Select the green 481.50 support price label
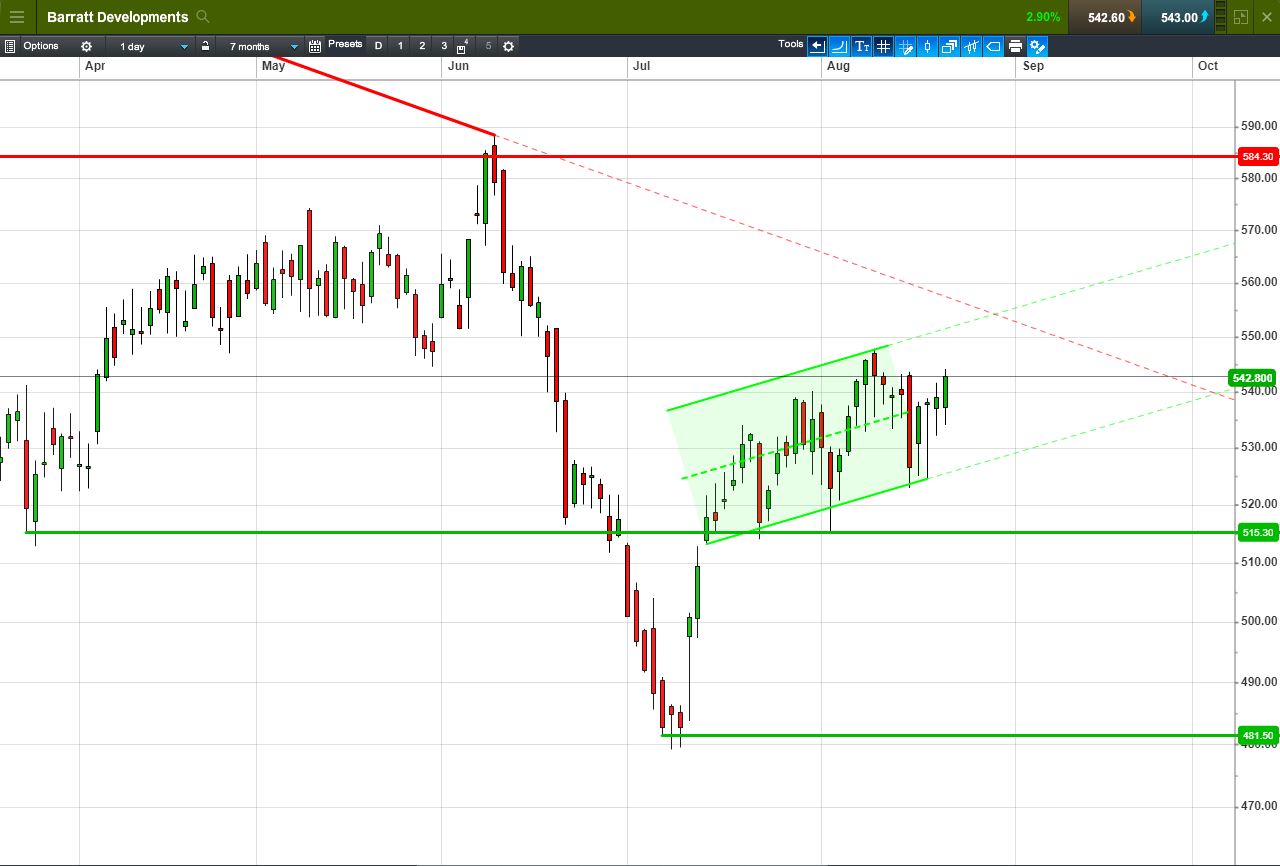1280x866 pixels. [1257, 736]
